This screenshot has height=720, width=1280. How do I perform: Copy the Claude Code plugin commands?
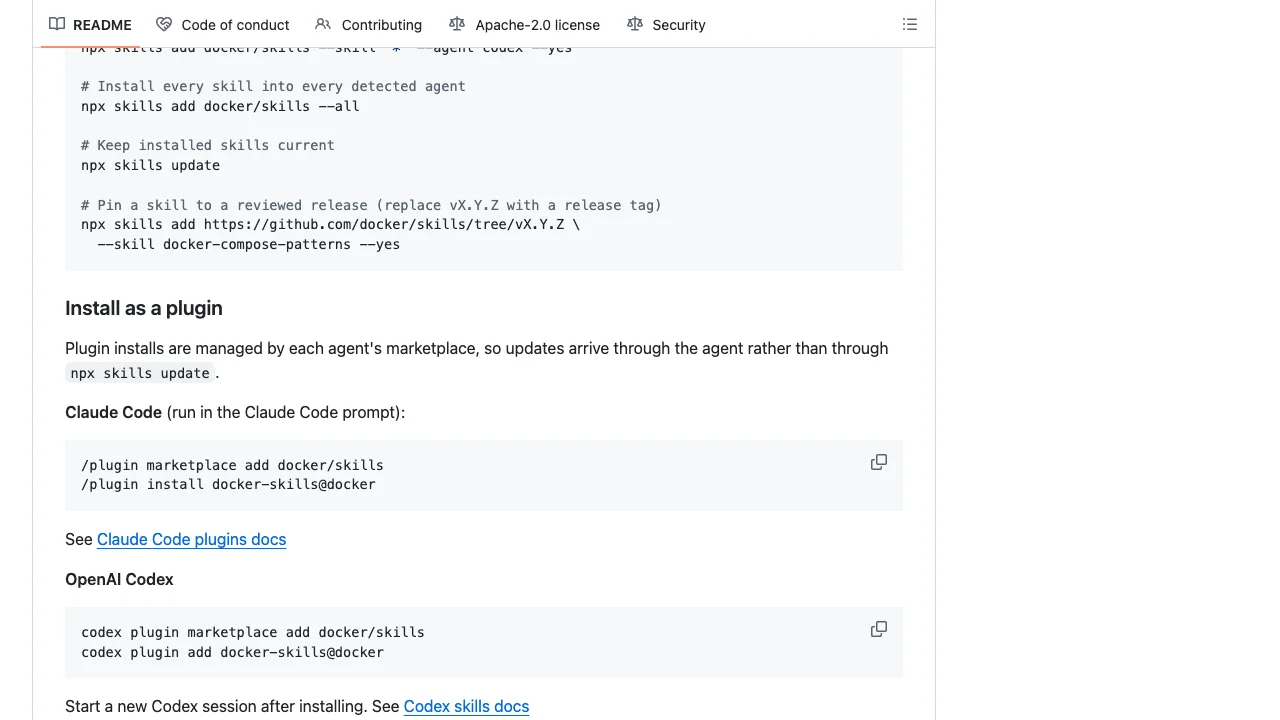point(879,462)
